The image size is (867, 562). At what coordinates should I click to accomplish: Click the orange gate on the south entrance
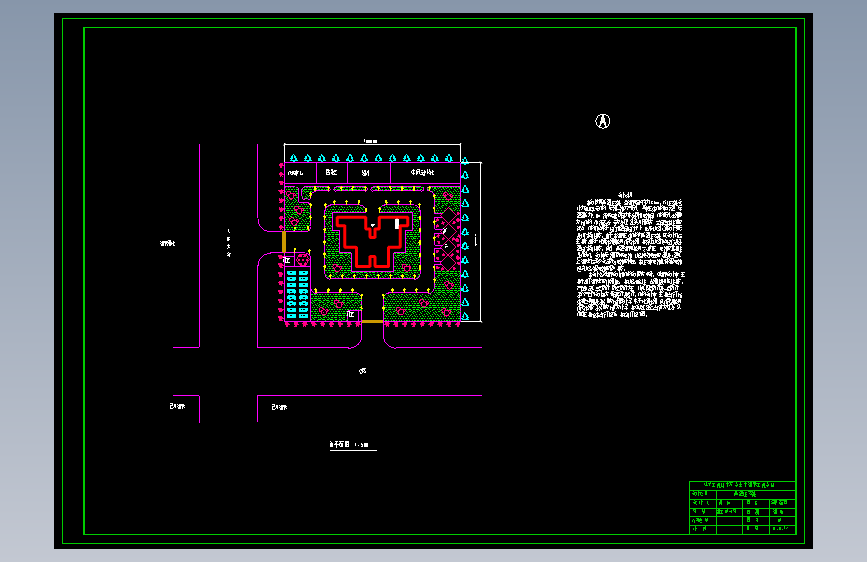372,321
